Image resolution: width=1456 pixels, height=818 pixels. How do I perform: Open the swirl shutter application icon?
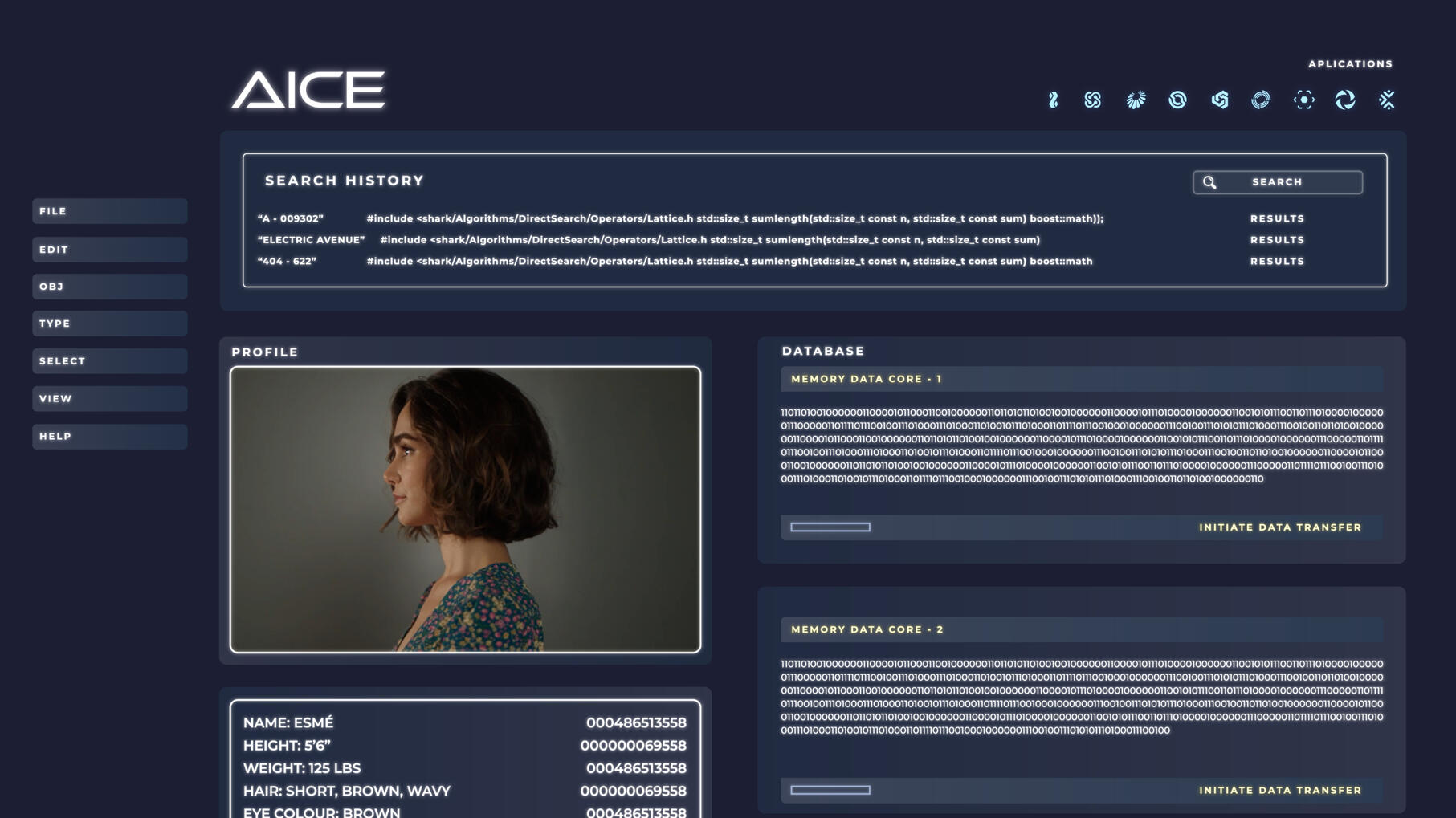pos(1346,100)
